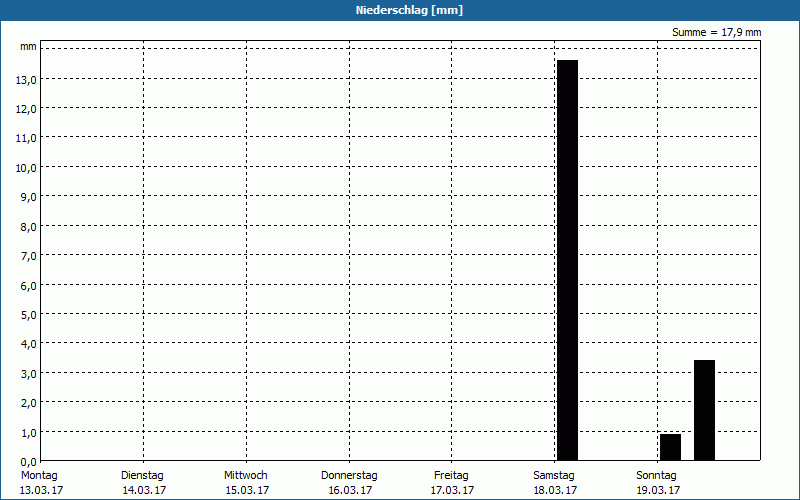Click the 10,0 y-axis value
This screenshot has width=800, height=500.
click(26, 168)
